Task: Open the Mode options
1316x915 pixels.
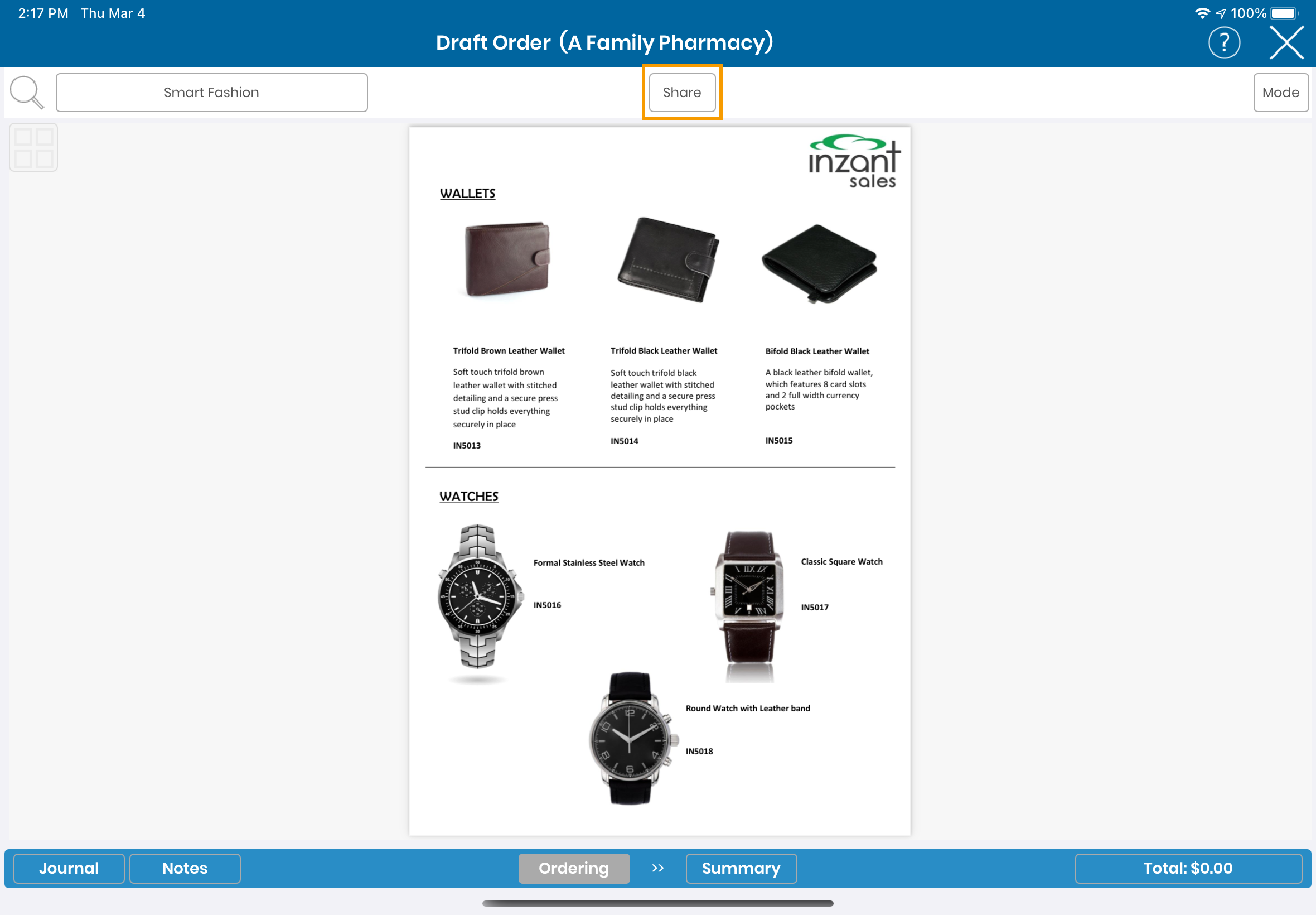Action: coord(1280,92)
